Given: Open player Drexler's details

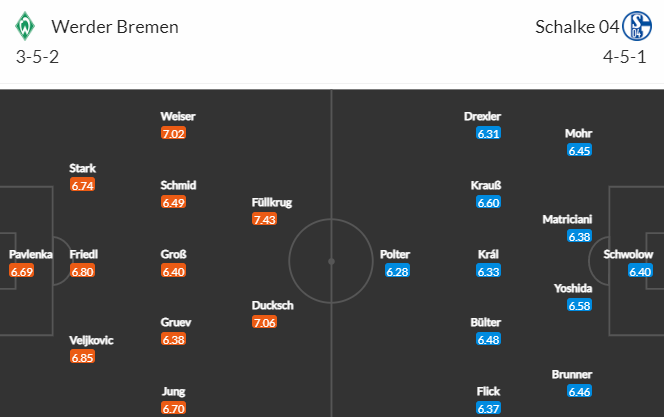Looking at the screenshot, I should point(482,116).
